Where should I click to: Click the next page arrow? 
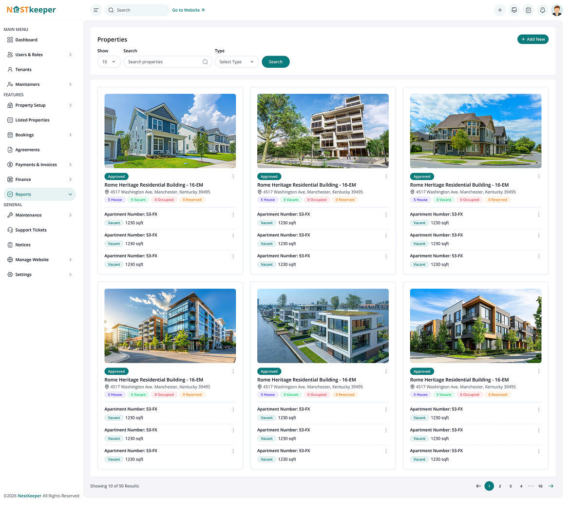point(551,486)
